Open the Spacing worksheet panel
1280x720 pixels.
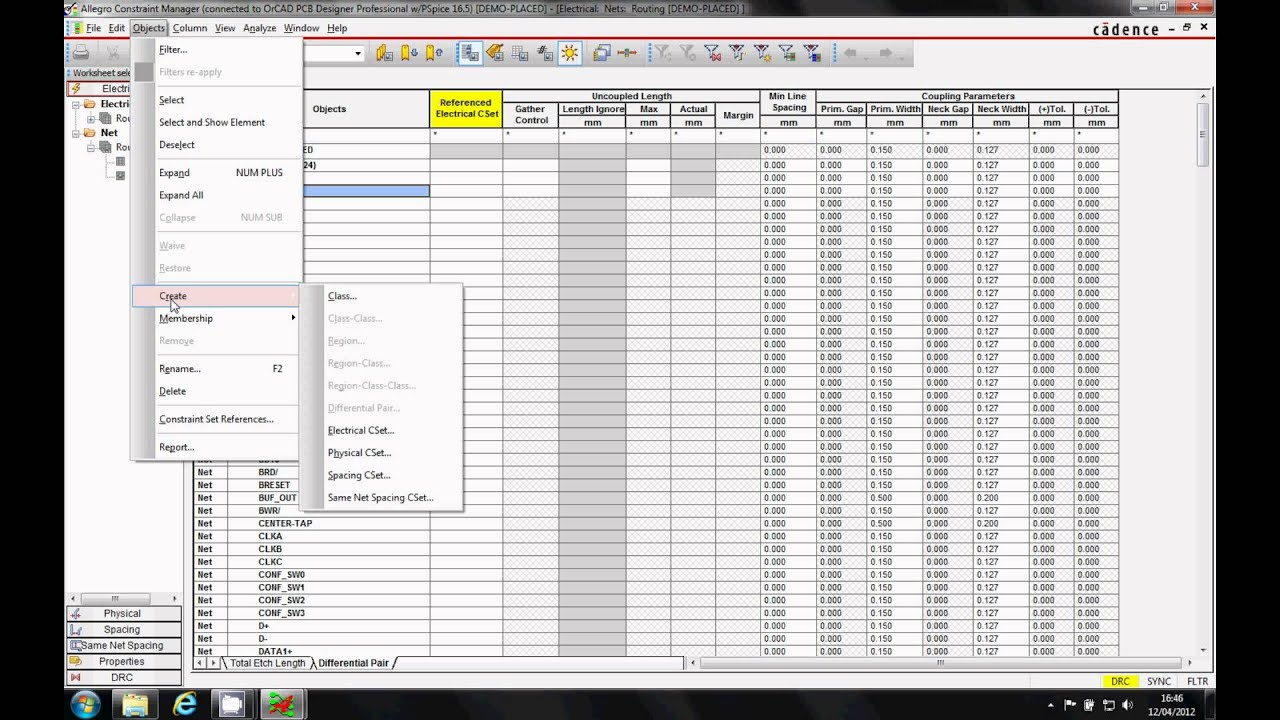point(123,629)
